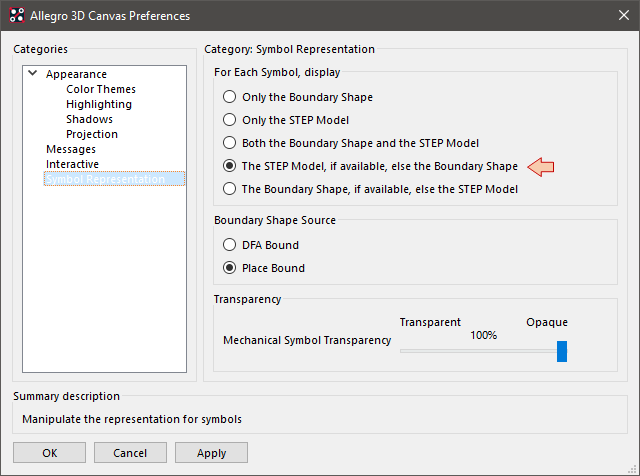Click the 'Opaque' label
This screenshot has height=476, width=640.
[547, 322]
